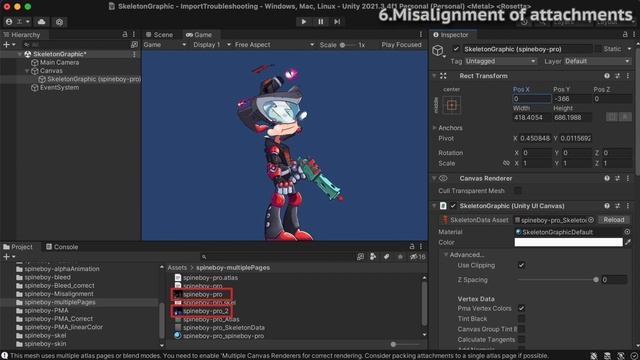
Task: Collapse the SkeletonGraphic scene root
Action: point(20,54)
